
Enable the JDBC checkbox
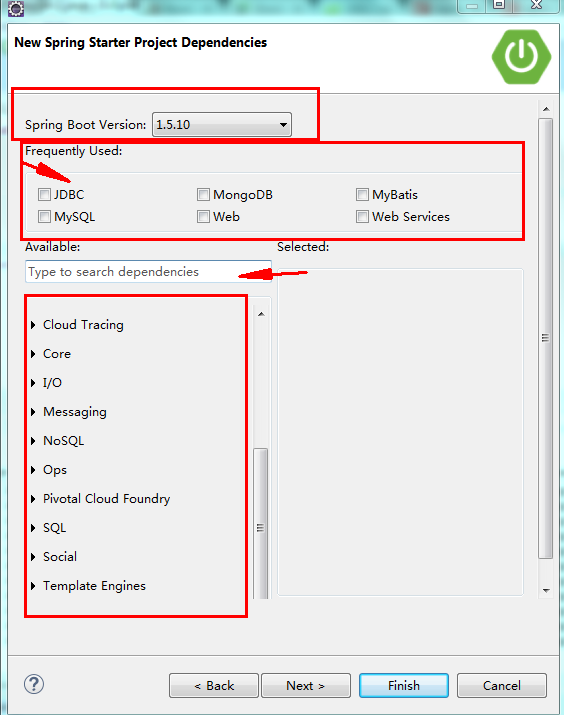coord(44,195)
